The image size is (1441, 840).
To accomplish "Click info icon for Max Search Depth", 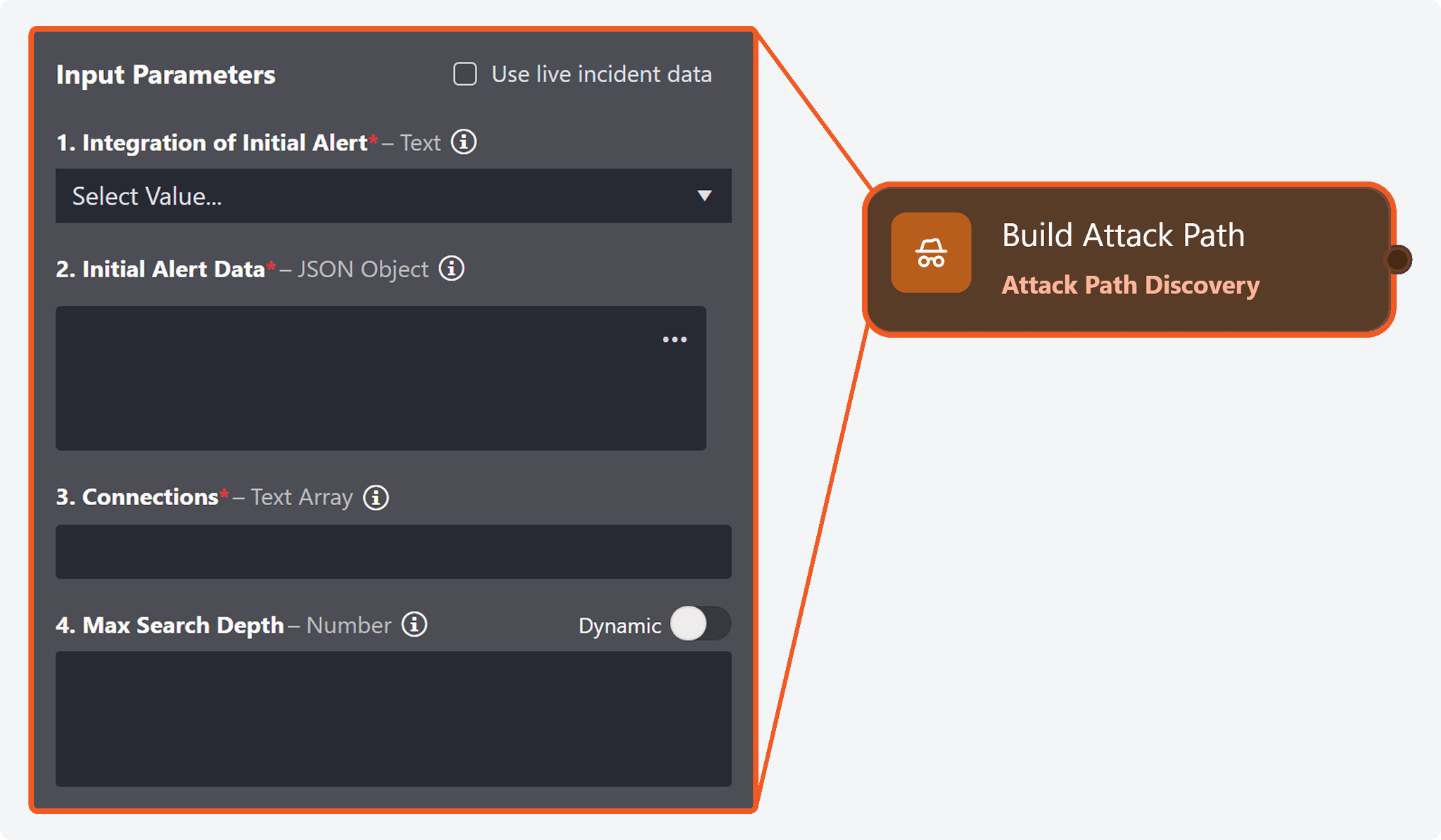I will click(x=414, y=625).
